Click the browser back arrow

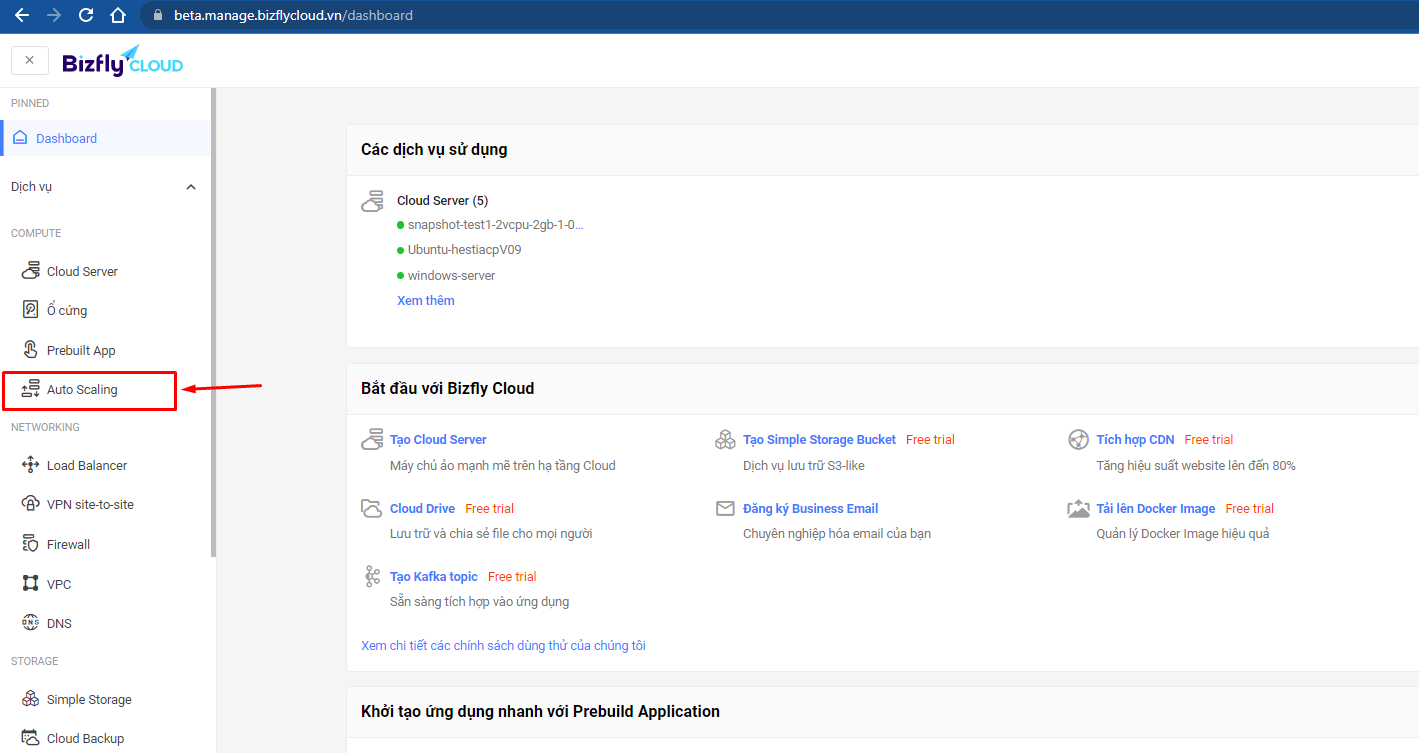click(22, 15)
